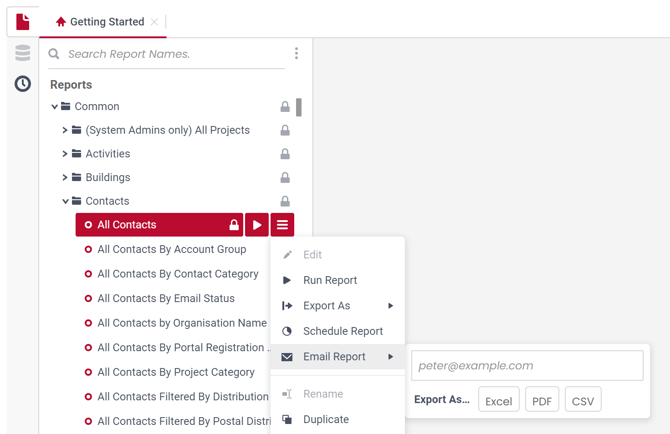Click the lock icon on Activities folder
Viewport: 670px width, 434px height.
tap(285, 154)
